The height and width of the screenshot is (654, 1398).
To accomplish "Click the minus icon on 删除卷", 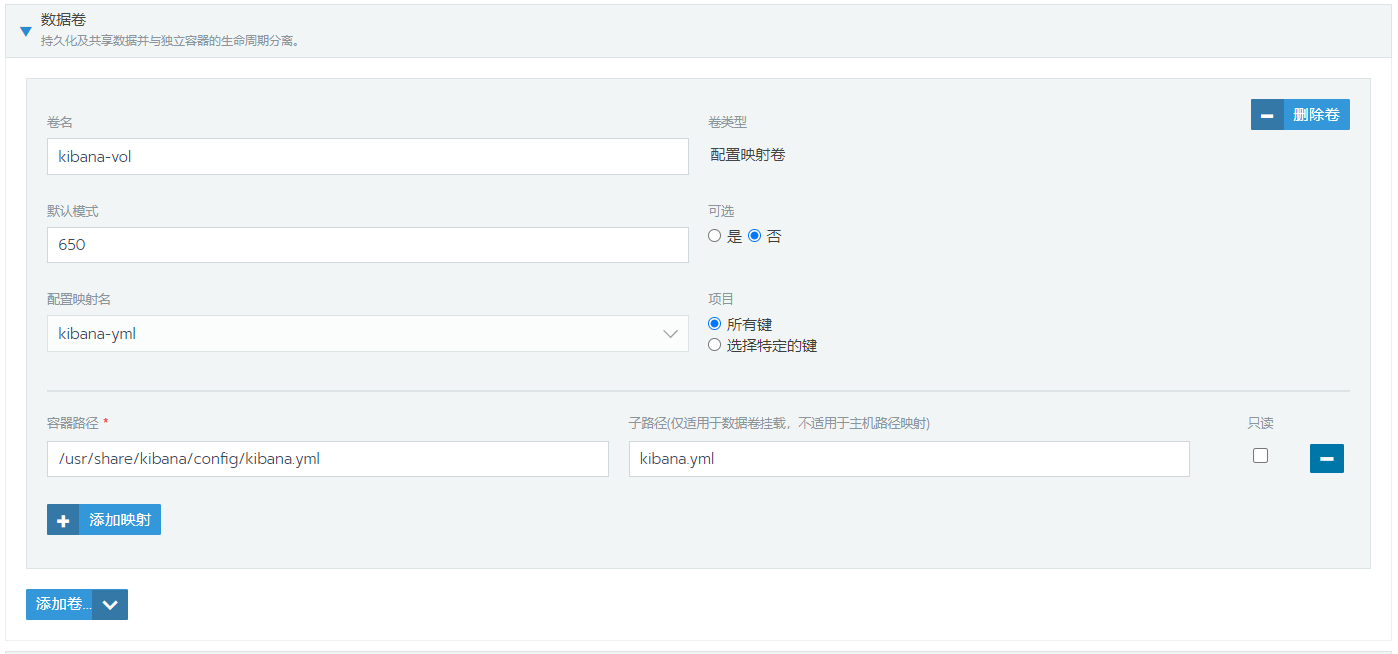I will click(x=1267, y=115).
